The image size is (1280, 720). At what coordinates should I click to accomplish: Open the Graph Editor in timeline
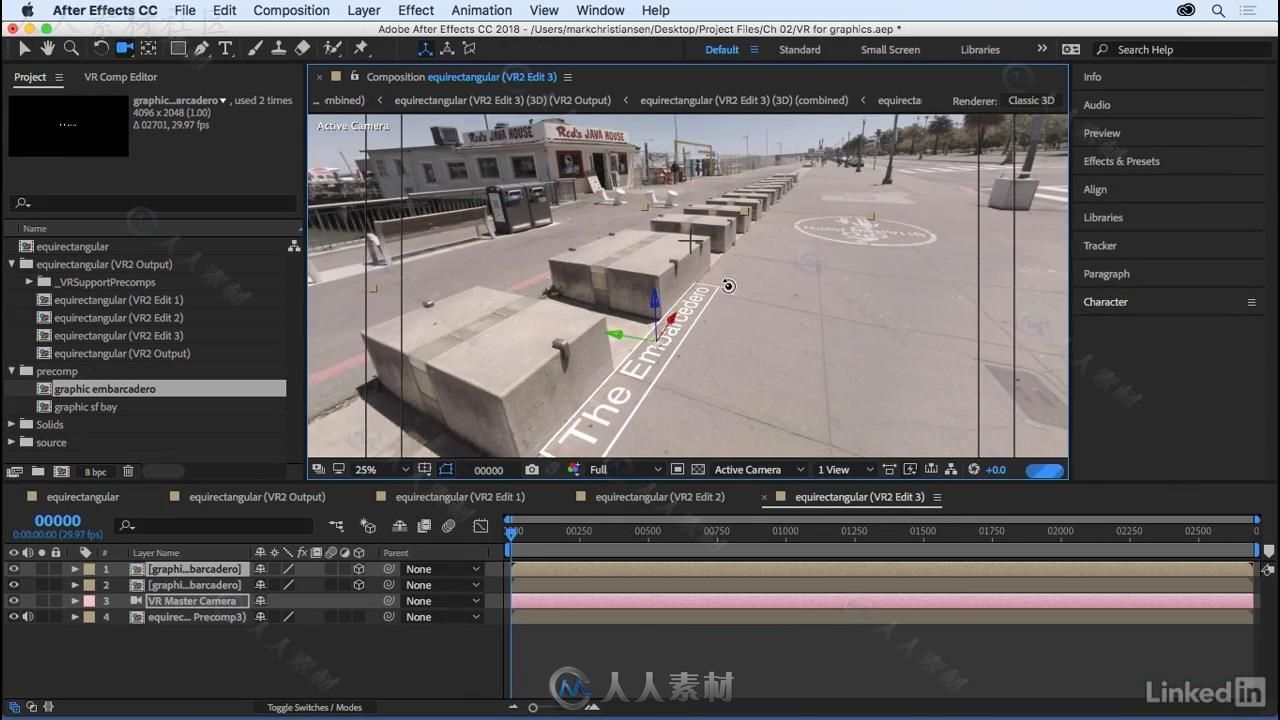coord(481,526)
